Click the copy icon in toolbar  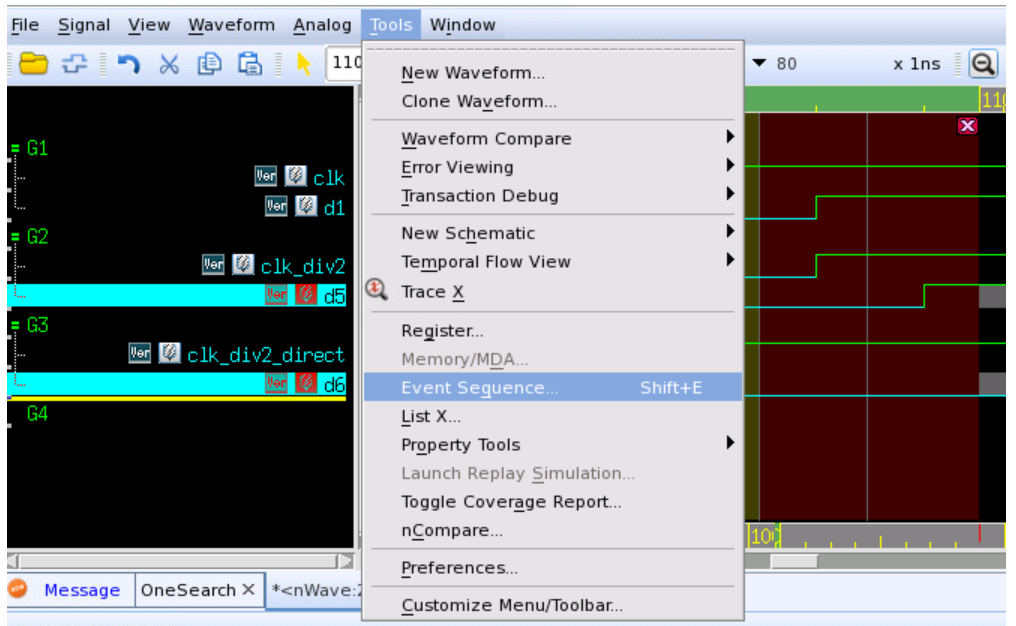click(209, 64)
